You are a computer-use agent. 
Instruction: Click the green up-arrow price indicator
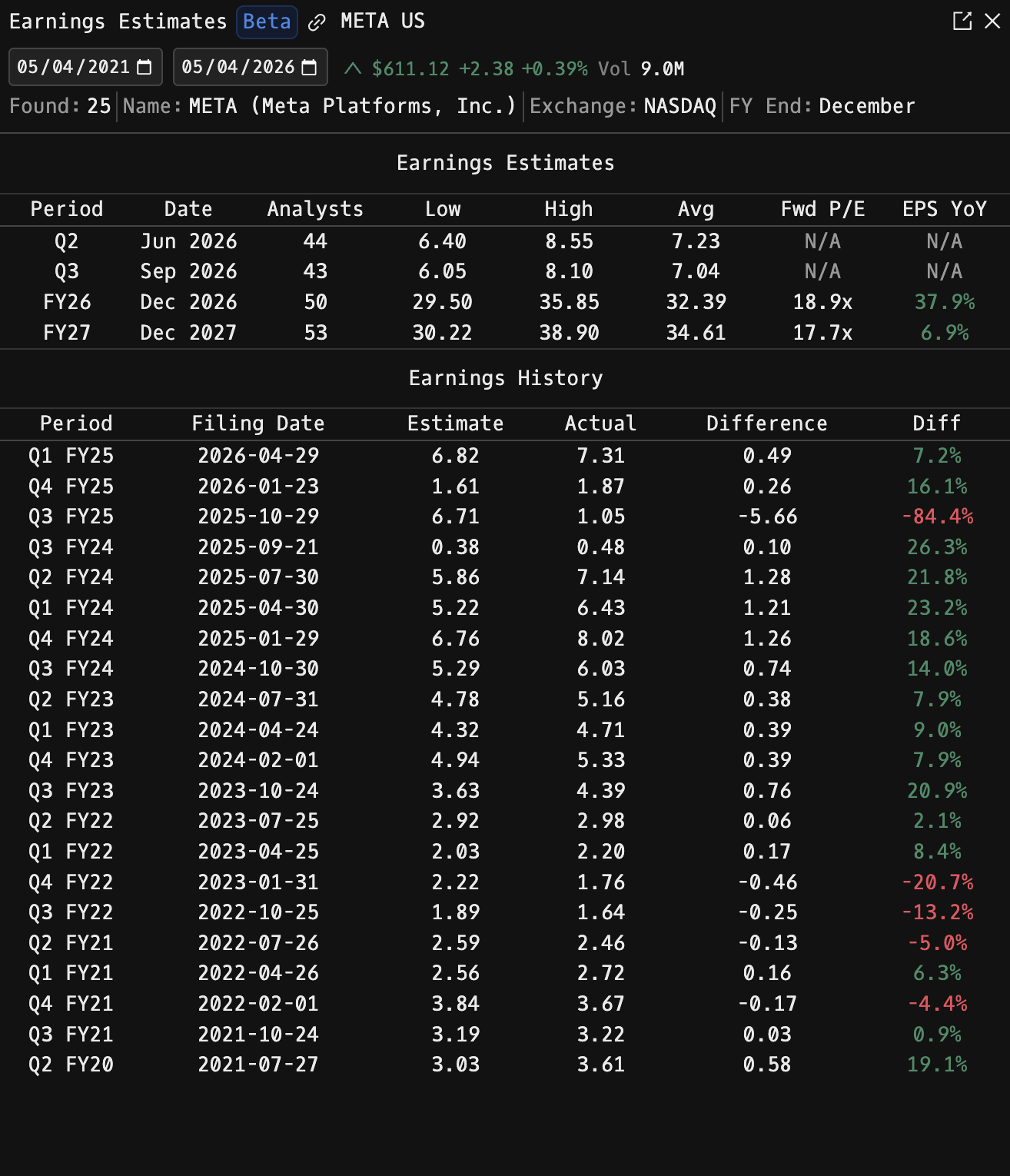point(353,68)
